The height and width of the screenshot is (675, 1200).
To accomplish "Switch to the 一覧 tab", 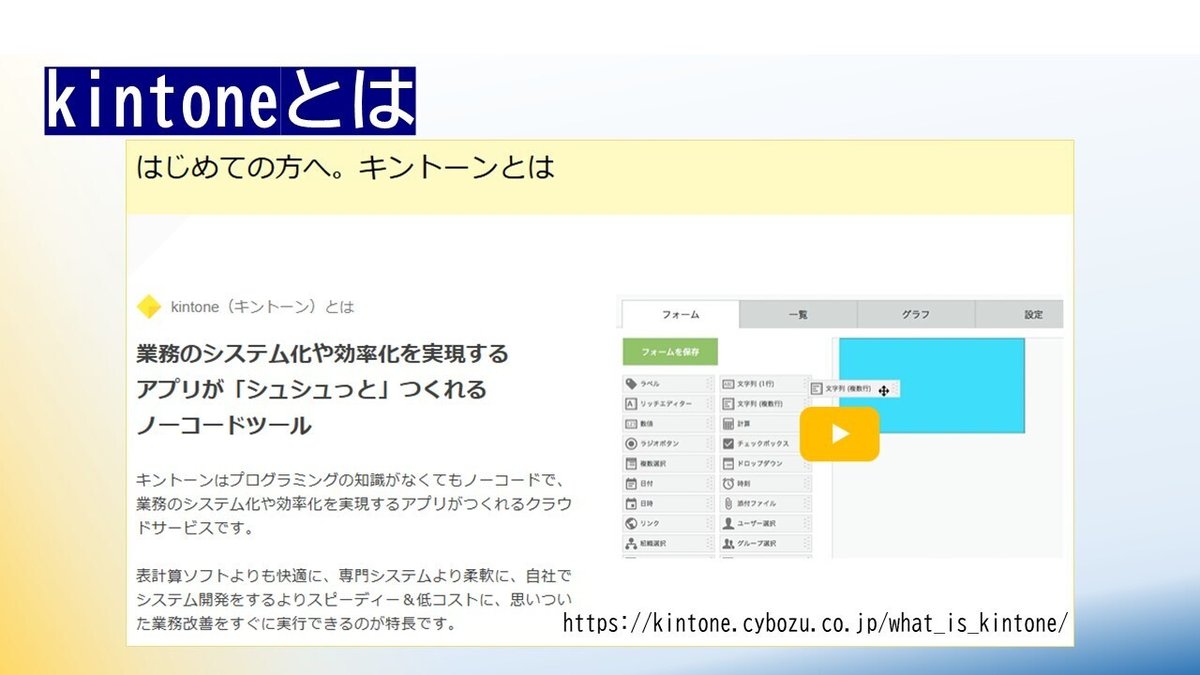I will 798,314.
